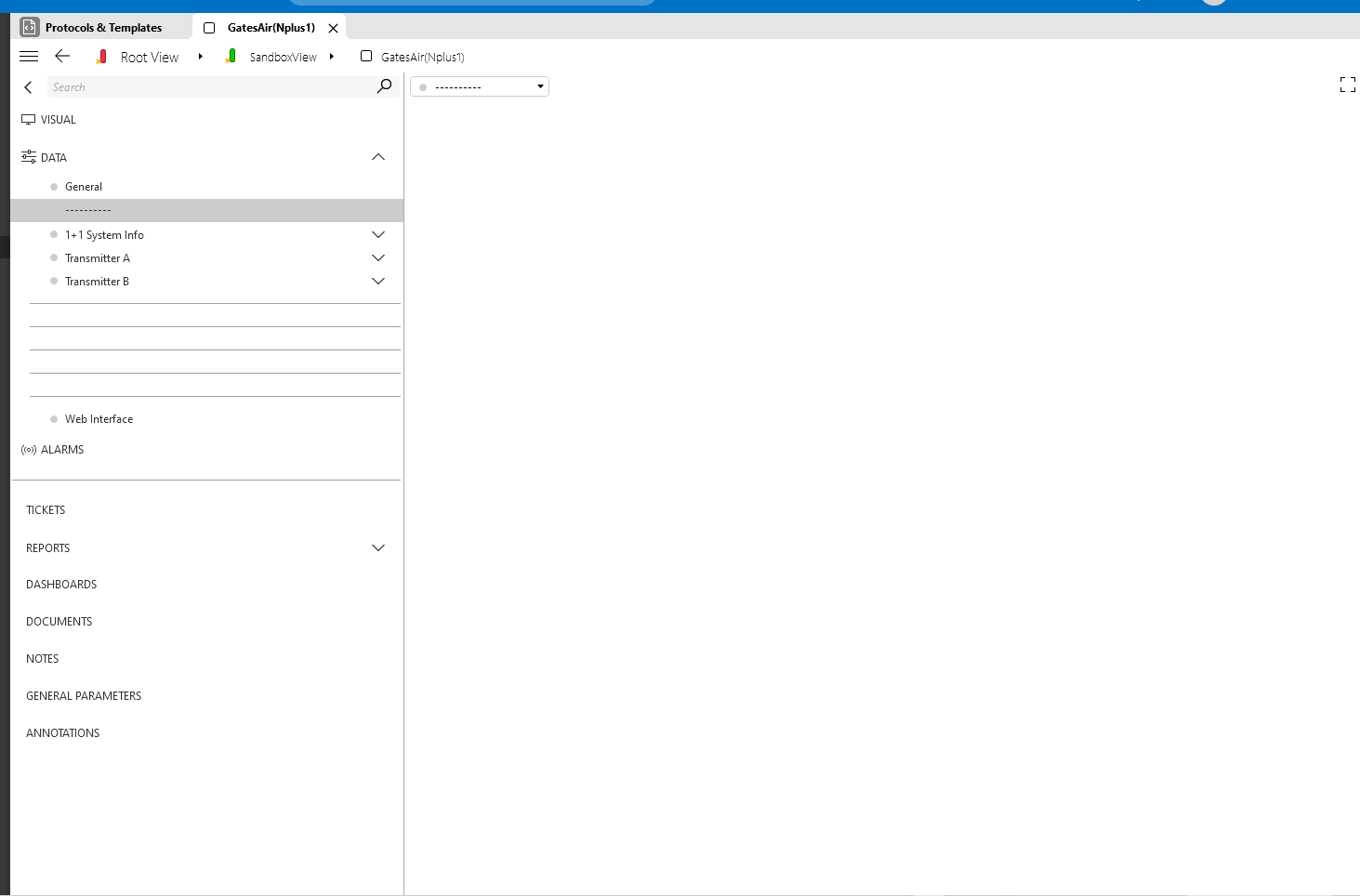The image size is (1360, 896).
Task: Expand the REPORTS chevron
Action: tap(378, 548)
